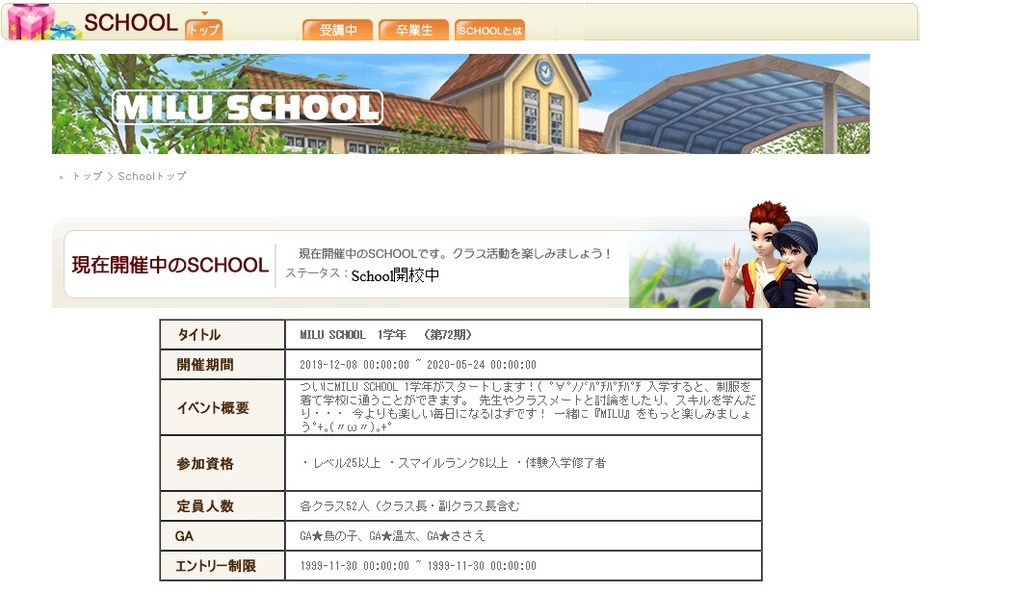Viewport: 1024px width, 594px height.
Task: Click the School開校中 status text
Action: point(395,275)
